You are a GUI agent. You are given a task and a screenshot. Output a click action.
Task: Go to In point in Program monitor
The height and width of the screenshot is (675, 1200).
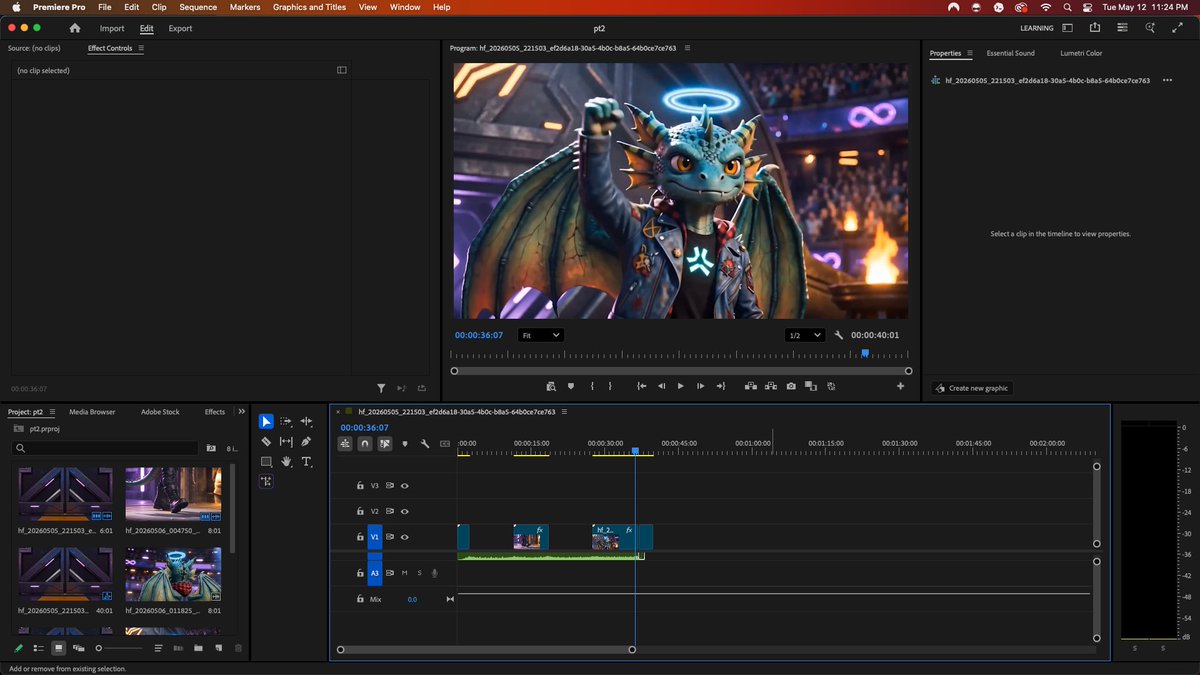[641, 386]
